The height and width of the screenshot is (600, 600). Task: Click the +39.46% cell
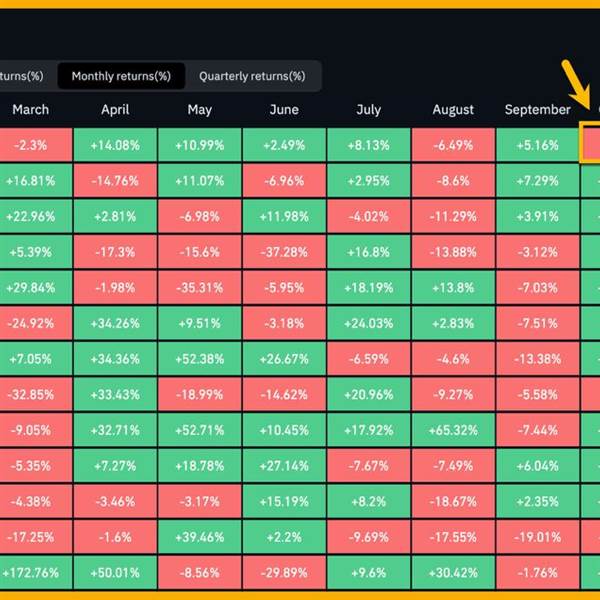tap(200, 536)
